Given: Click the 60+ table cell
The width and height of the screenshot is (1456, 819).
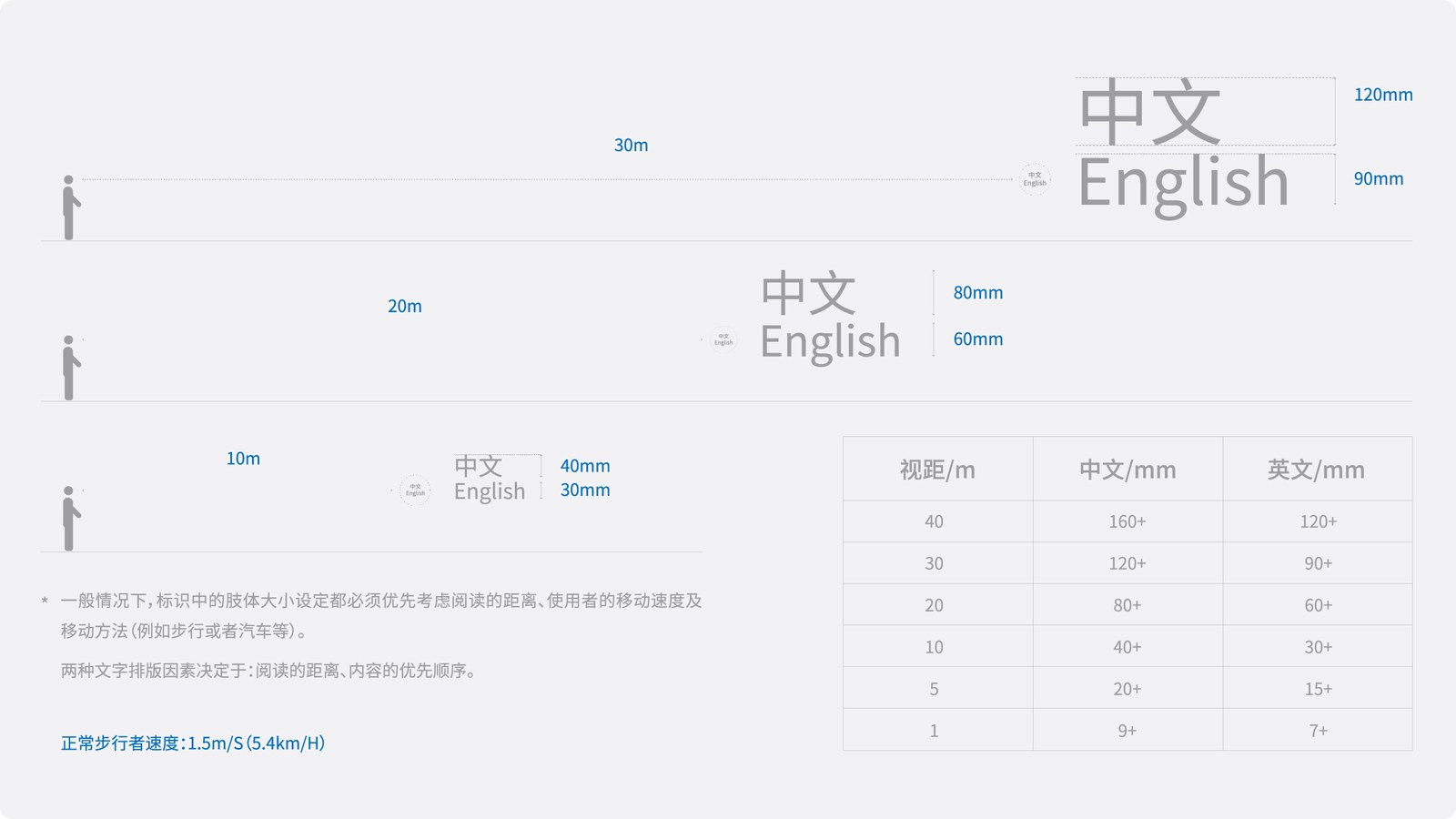Looking at the screenshot, I should (1319, 605).
